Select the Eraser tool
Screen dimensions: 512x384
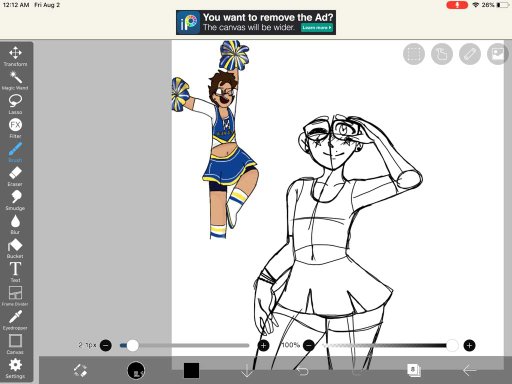coord(15,177)
